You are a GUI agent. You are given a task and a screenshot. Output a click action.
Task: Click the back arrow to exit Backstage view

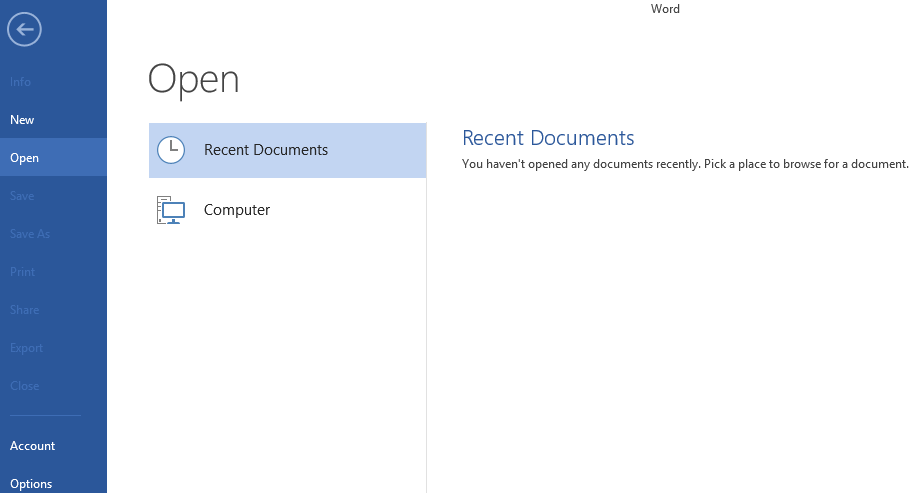[24, 30]
